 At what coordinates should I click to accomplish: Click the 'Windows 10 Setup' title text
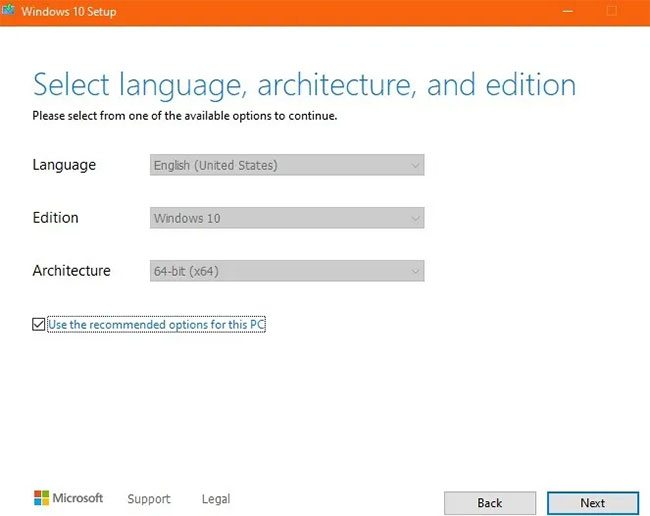[69, 11]
